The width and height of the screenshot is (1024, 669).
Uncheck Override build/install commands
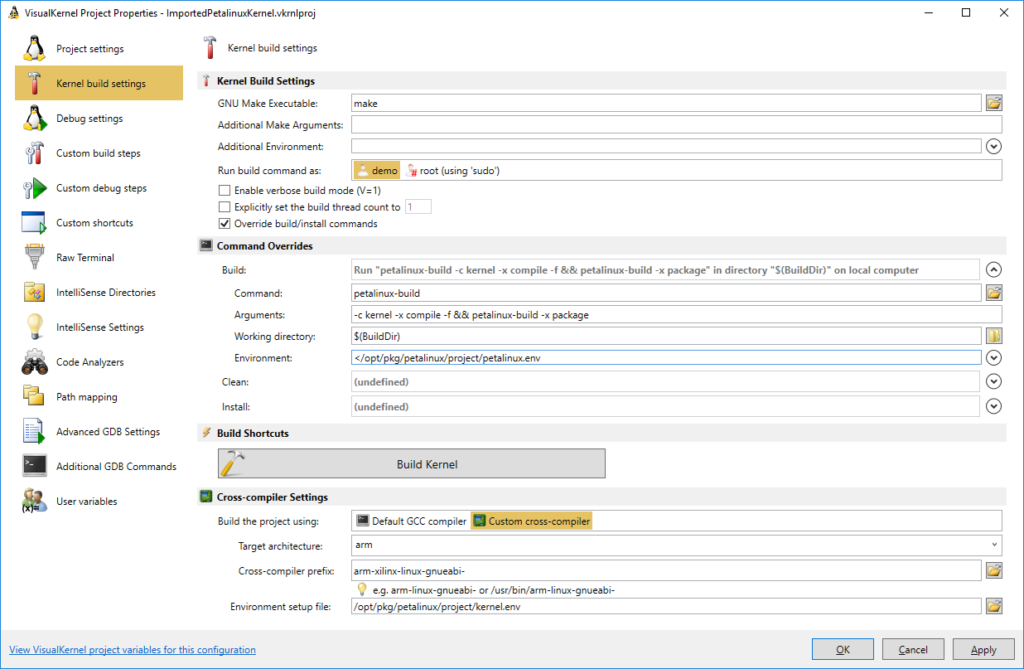(x=224, y=223)
